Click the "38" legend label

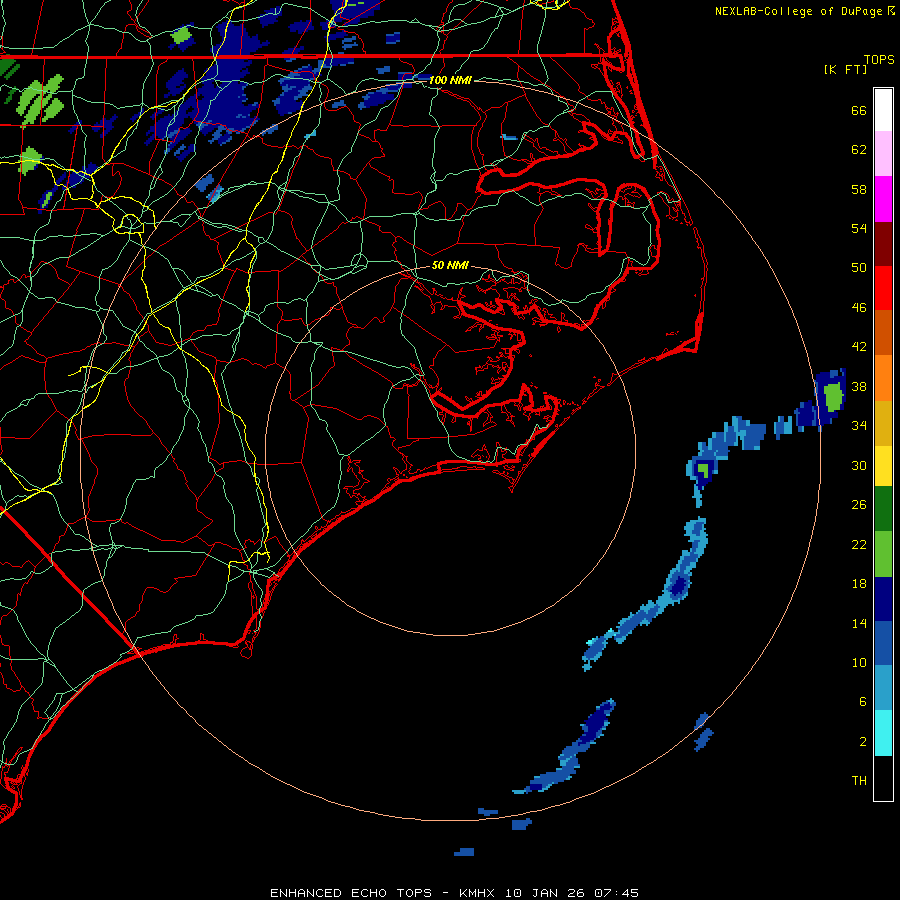pyautogui.click(x=859, y=387)
